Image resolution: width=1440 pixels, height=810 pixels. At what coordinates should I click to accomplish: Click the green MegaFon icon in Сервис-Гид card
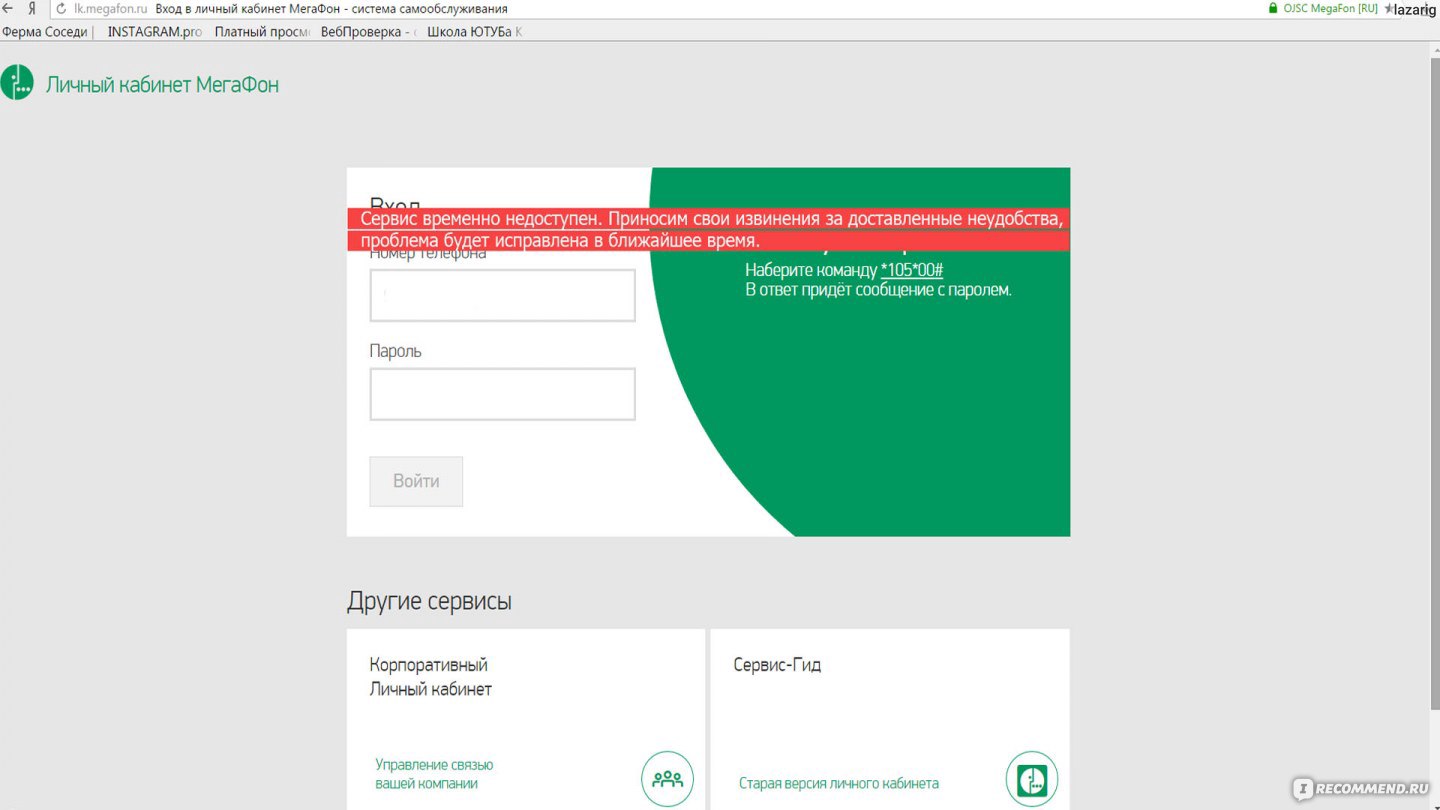[1031, 778]
